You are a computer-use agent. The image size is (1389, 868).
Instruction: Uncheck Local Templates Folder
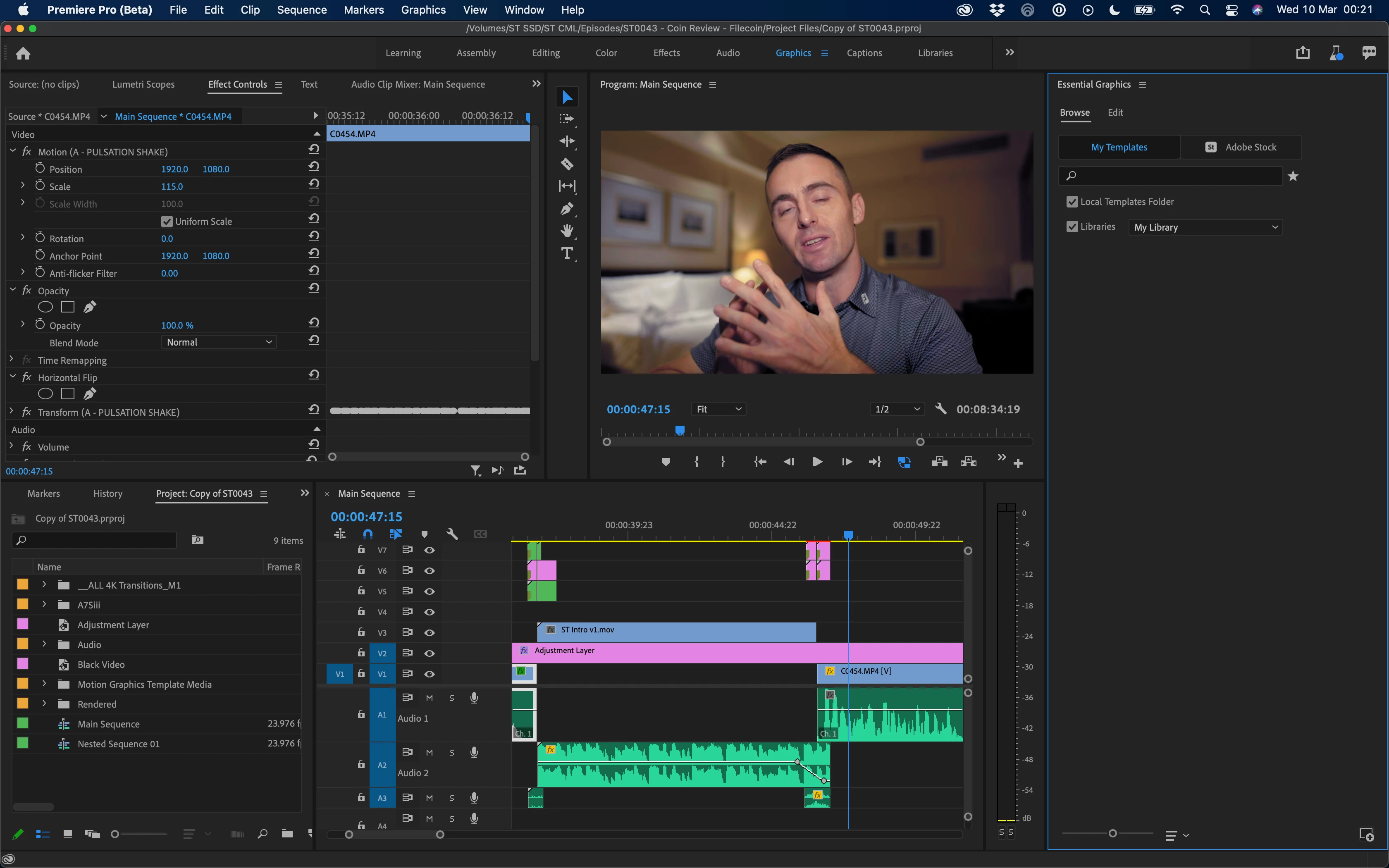point(1072,202)
